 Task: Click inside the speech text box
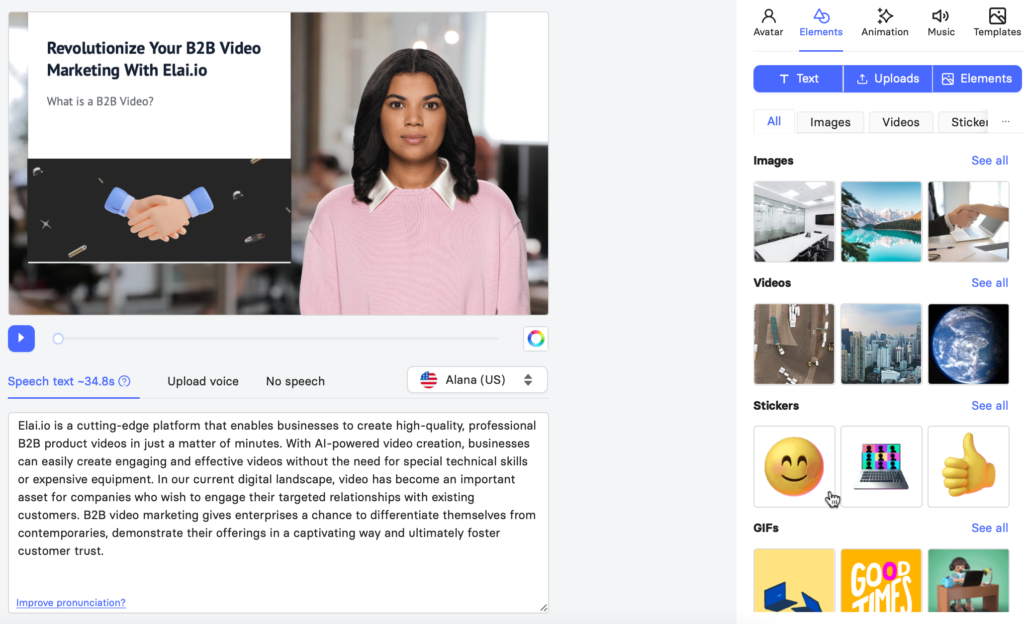[x=278, y=512]
